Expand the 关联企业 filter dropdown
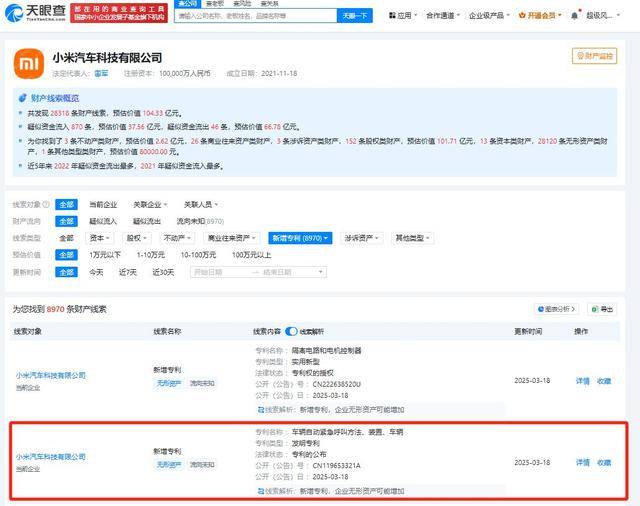 point(150,204)
